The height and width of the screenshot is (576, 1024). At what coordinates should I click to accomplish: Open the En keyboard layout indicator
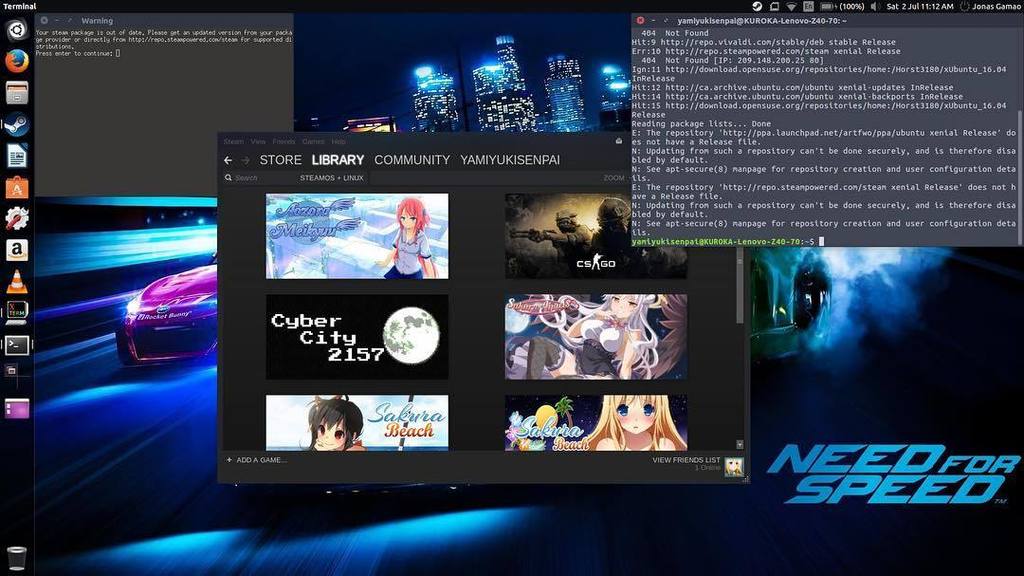click(808, 7)
